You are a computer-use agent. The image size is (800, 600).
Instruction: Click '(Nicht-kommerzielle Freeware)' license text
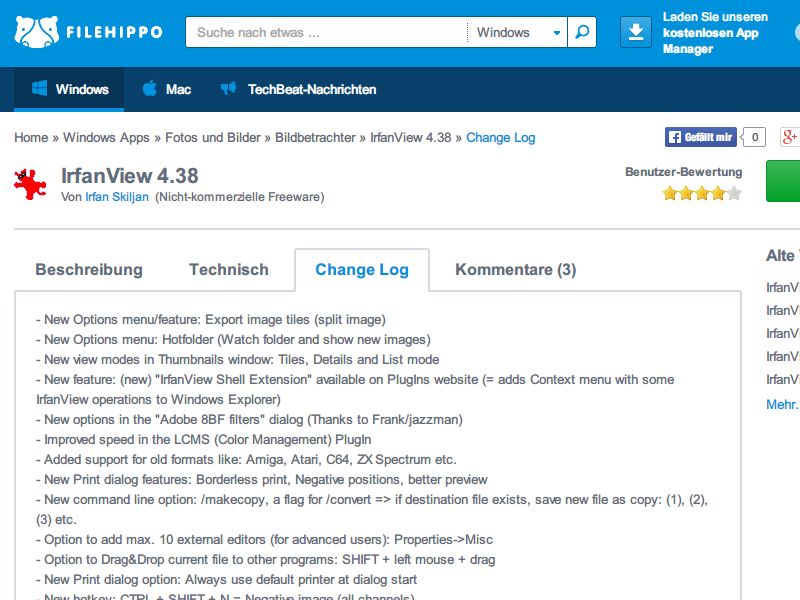pos(240,197)
